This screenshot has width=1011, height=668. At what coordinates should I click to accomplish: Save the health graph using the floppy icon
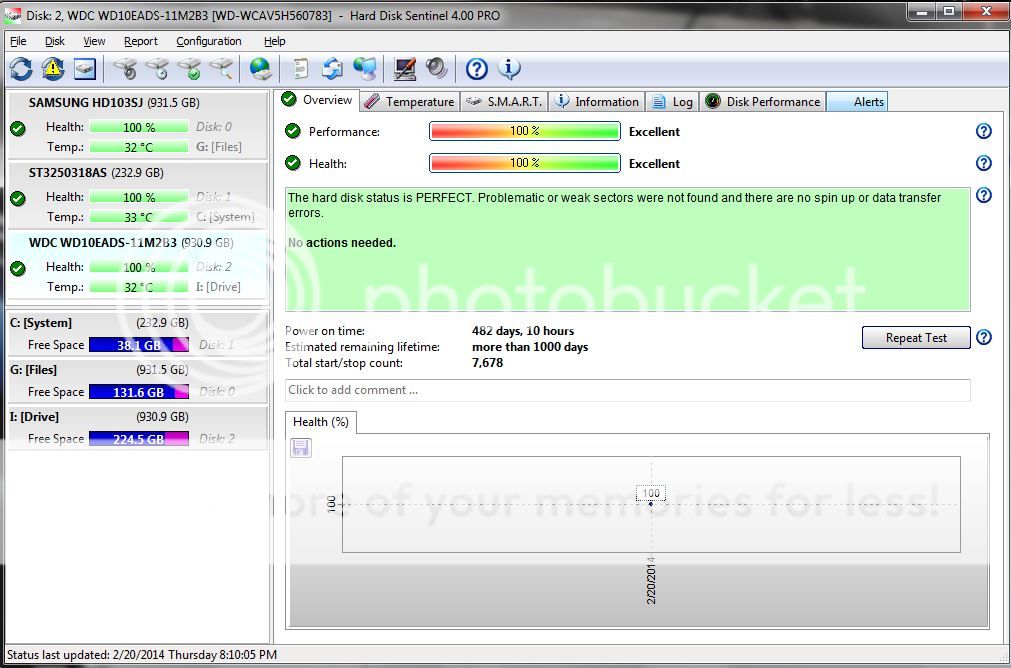coord(301,447)
